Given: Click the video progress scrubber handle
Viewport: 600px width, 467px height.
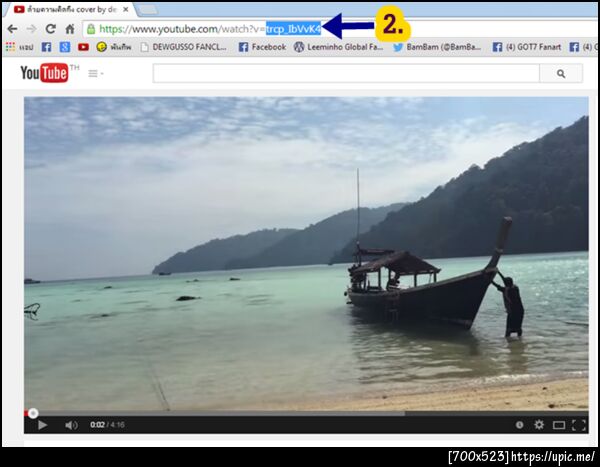Looking at the screenshot, I should [33, 413].
